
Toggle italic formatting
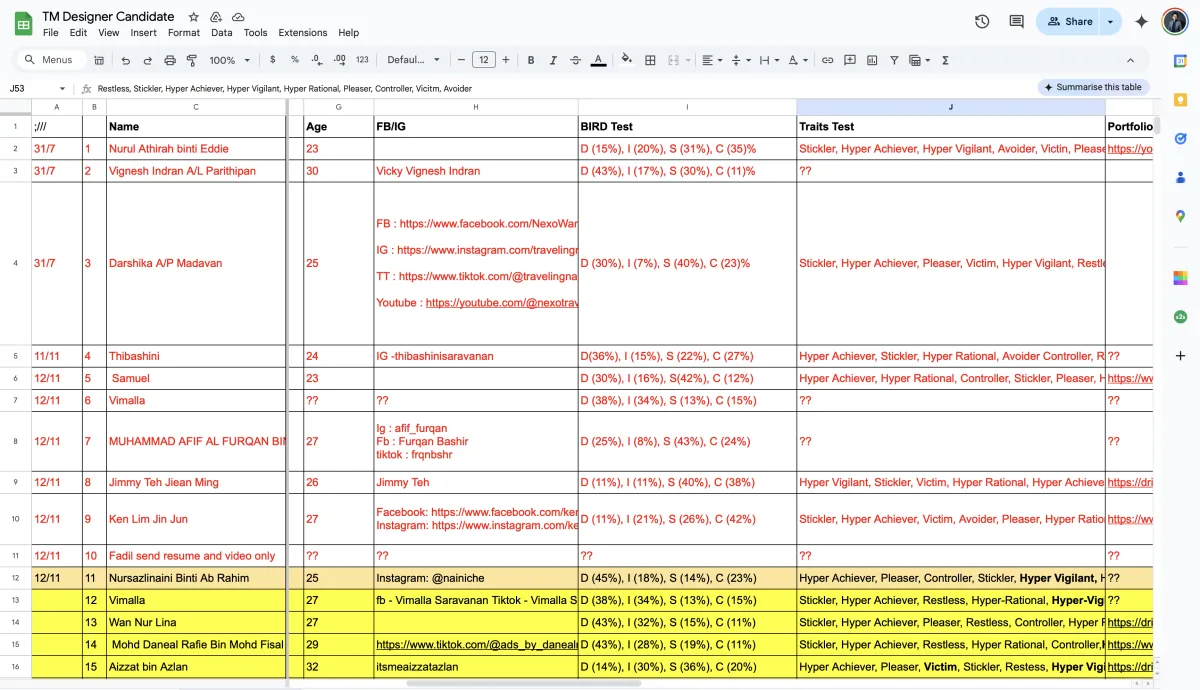553,60
